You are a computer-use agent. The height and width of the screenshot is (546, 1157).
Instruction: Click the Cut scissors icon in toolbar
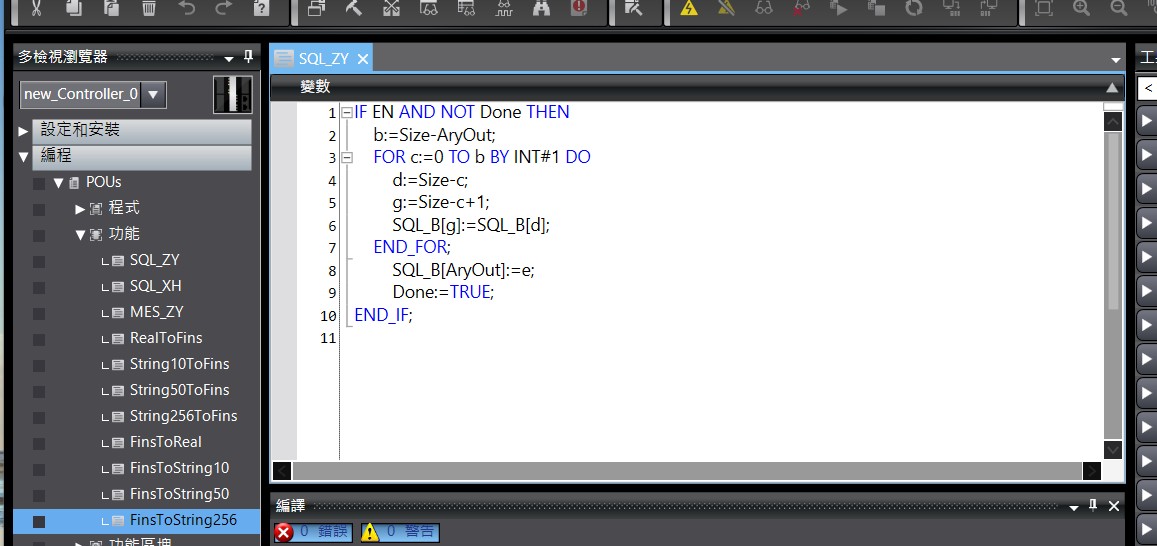pyautogui.click(x=36, y=8)
